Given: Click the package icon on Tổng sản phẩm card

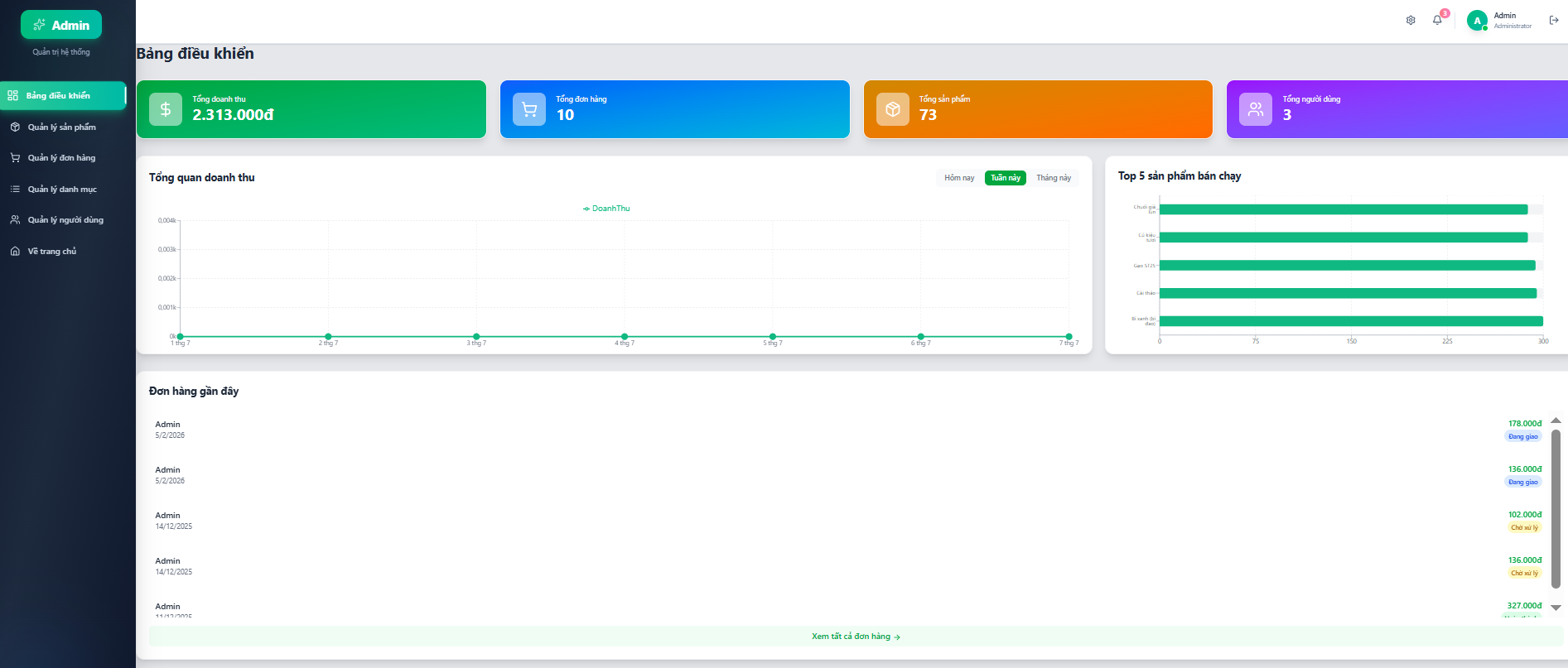Looking at the screenshot, I should click(x=893, y=109).
